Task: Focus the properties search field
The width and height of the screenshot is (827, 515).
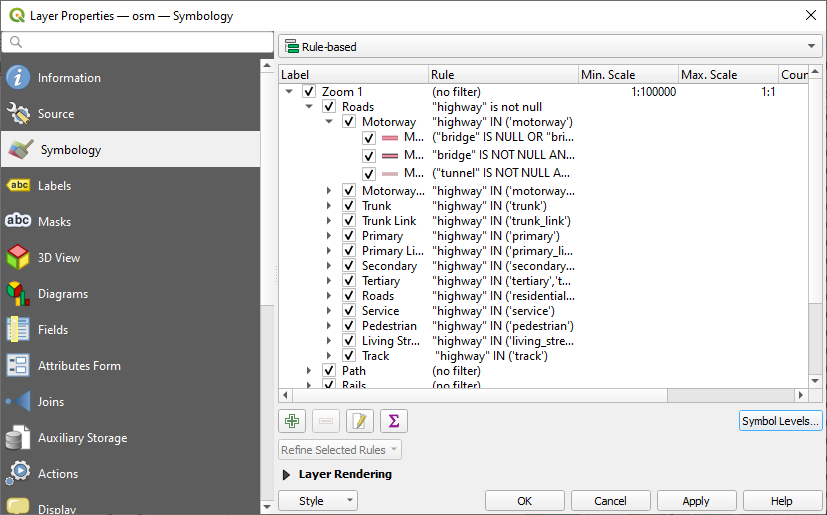Action: 137,42
